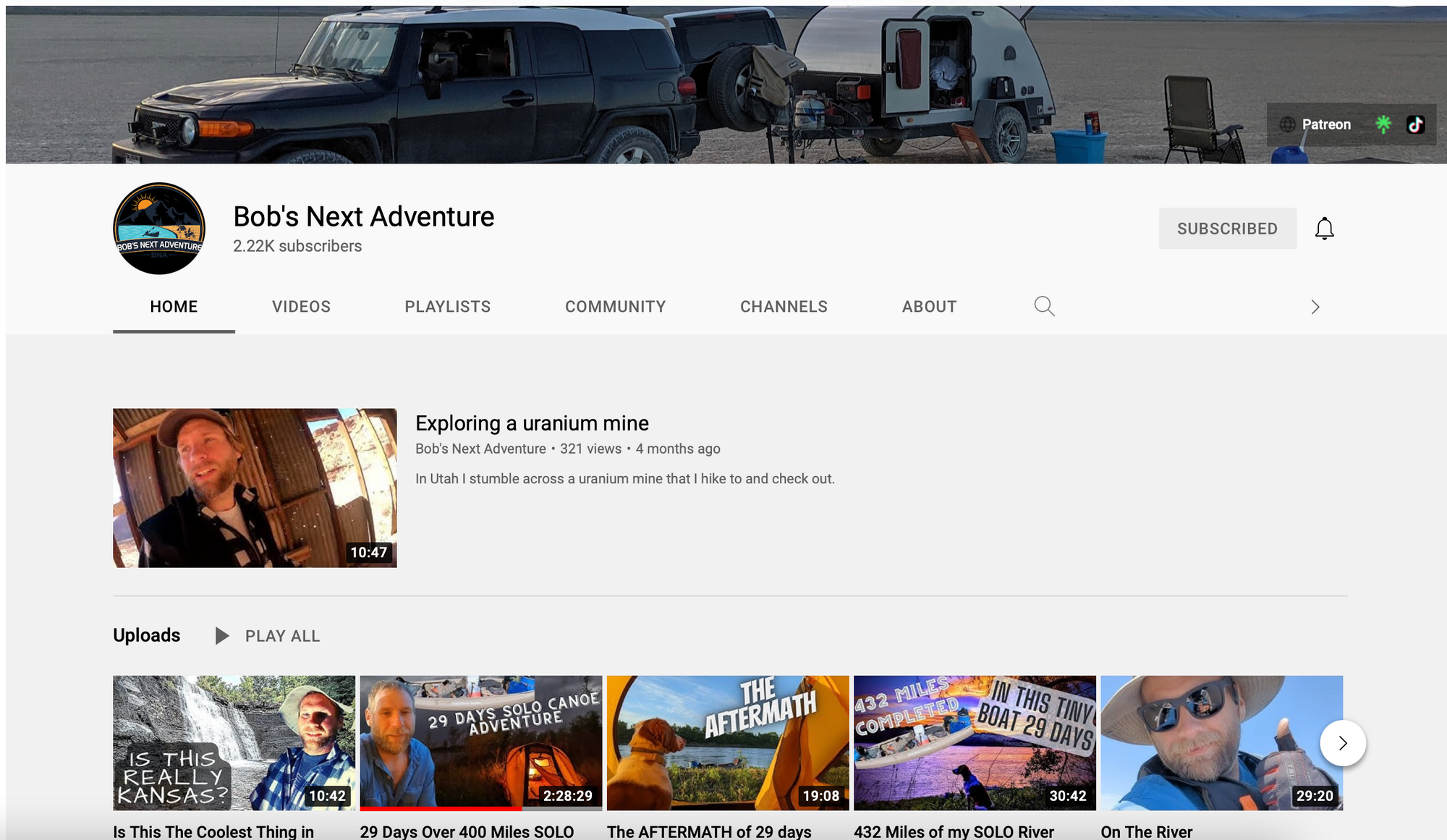Open the channel search magnifier icon

click(x=1044, y=306)
